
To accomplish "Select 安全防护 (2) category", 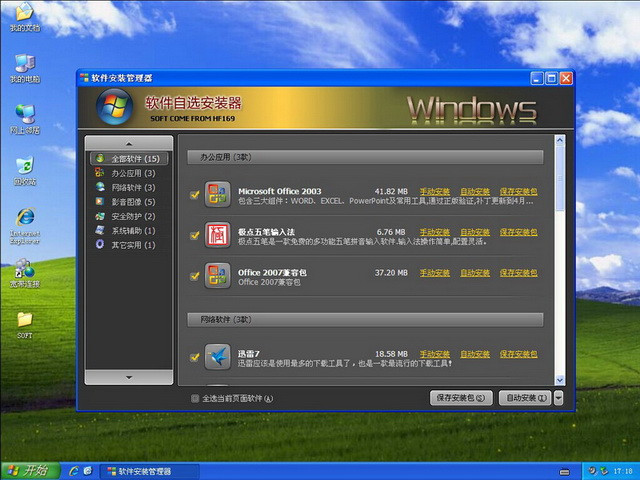I will [x=129, y=216].
